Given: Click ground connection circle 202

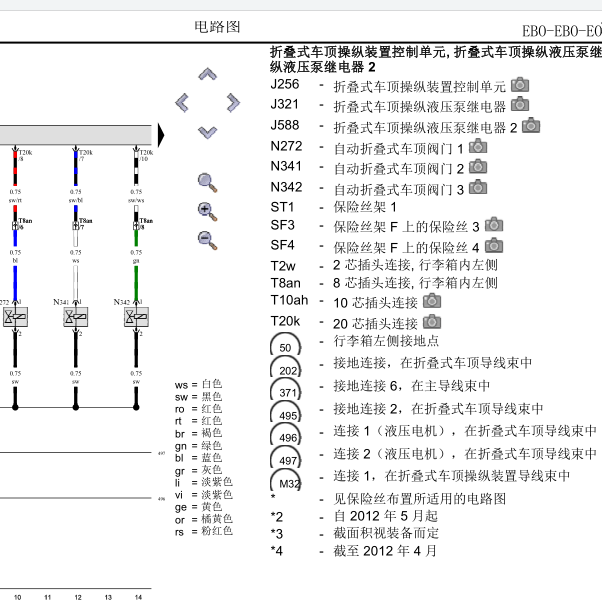Looking at the screenshot, I should click(x=285, y=367).
